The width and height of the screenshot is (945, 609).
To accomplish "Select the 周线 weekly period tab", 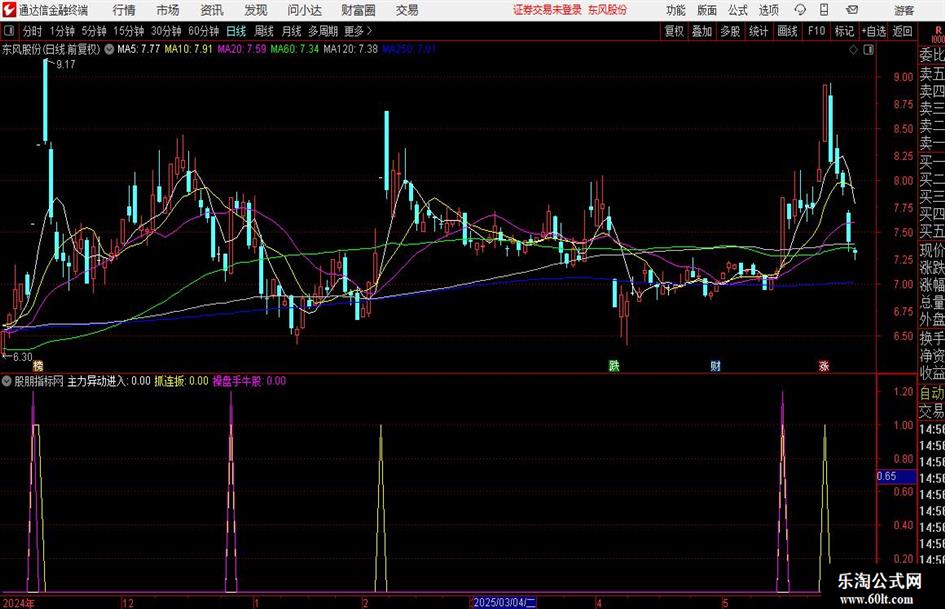I will point(264,31).
